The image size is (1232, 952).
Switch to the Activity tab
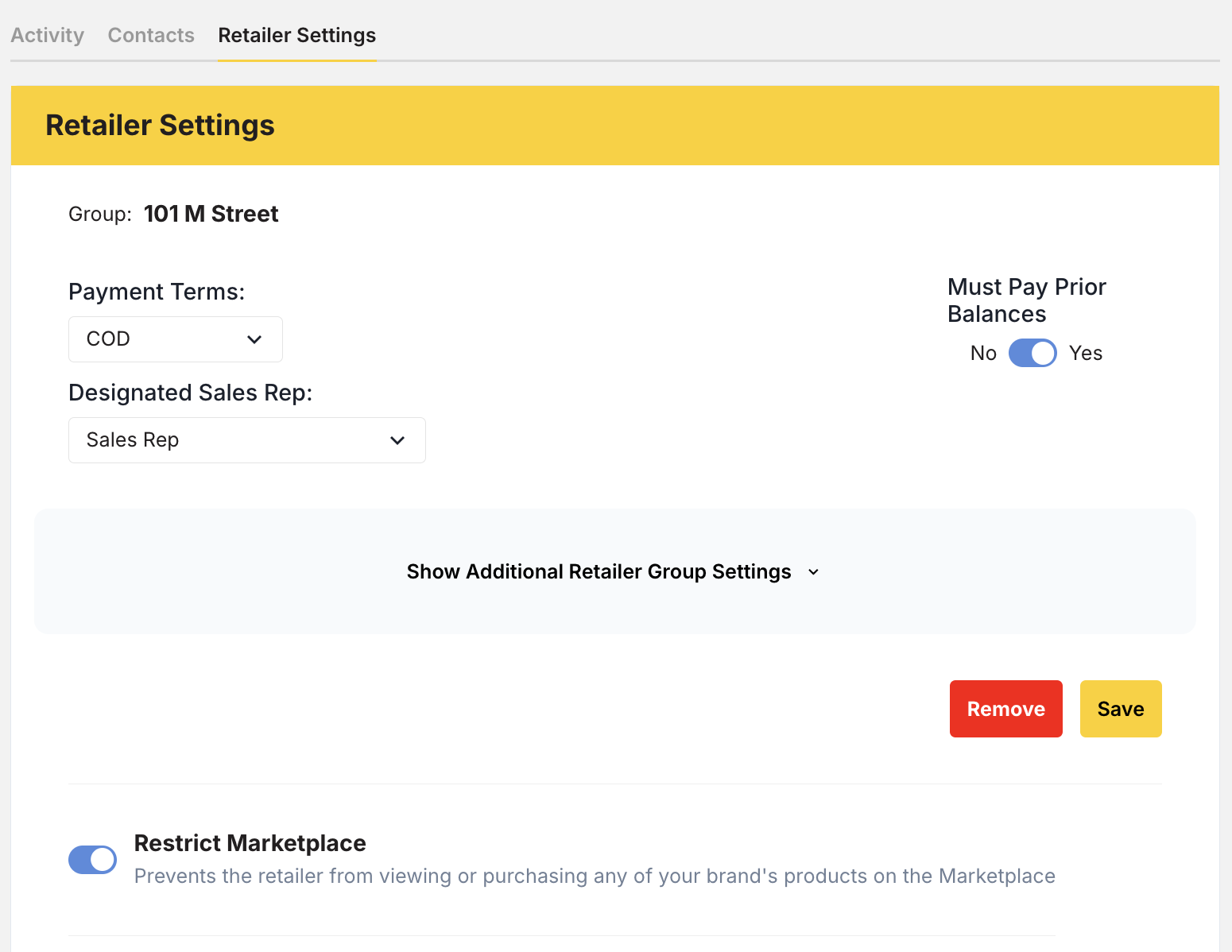pos(47,36)
